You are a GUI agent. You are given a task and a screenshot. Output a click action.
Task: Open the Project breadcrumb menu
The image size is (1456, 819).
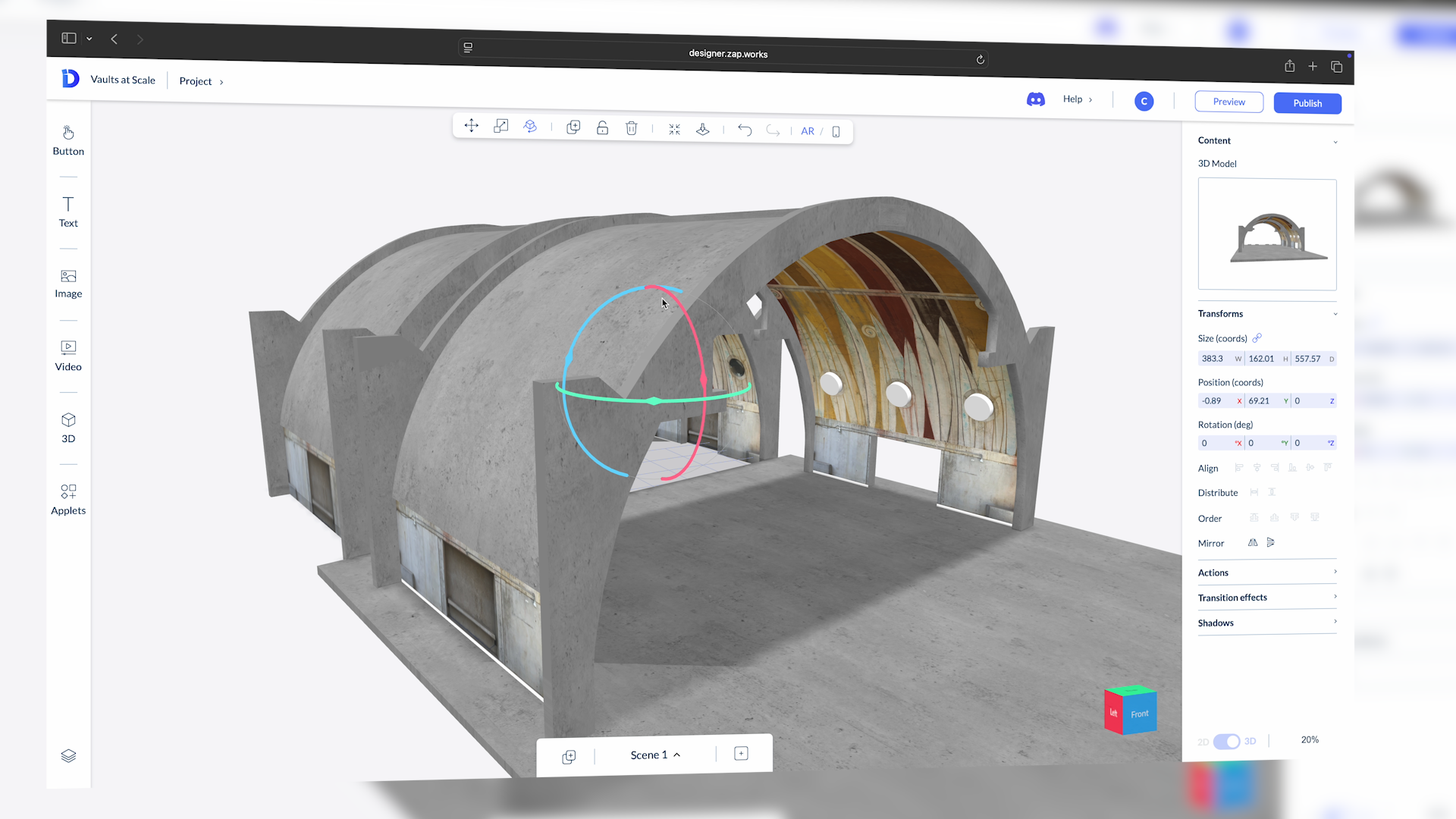[x=201, y=81]
